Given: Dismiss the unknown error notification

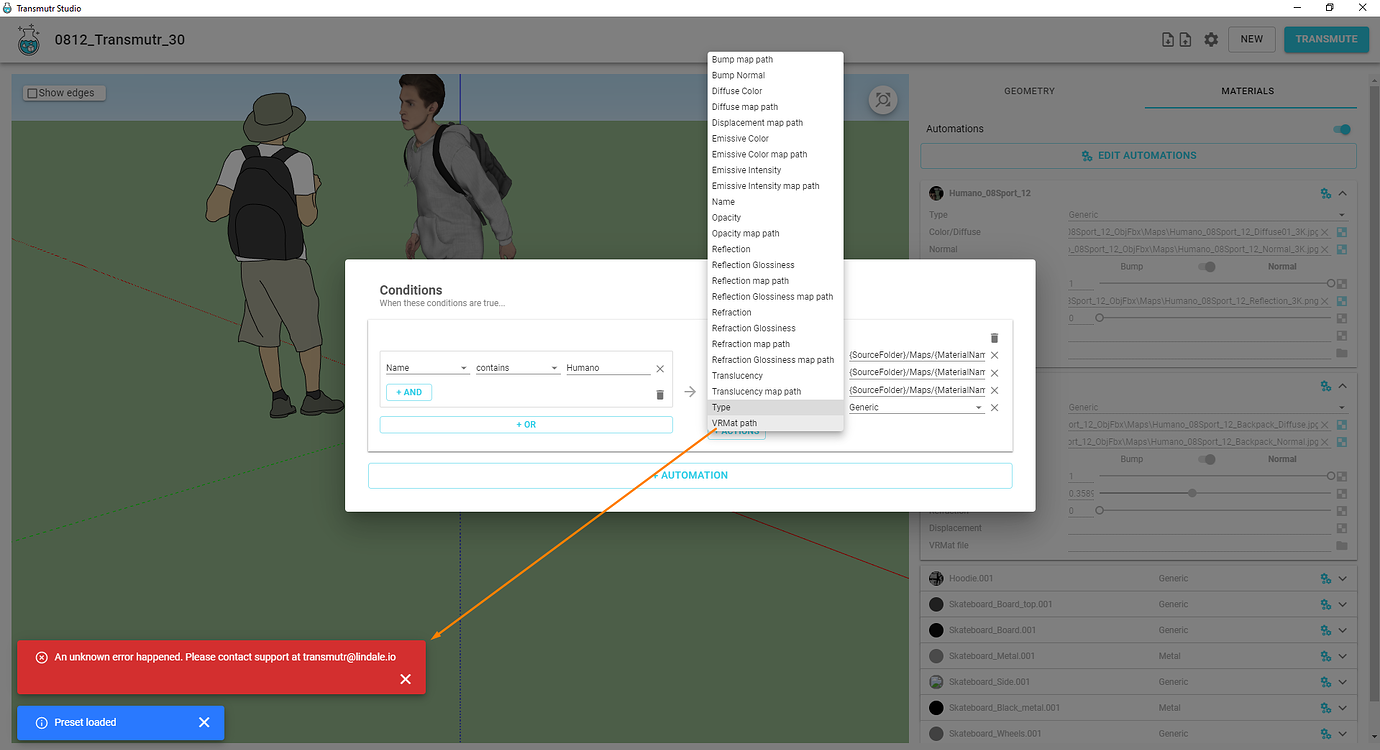Looking at the screenshot, I should coord(405,679).
